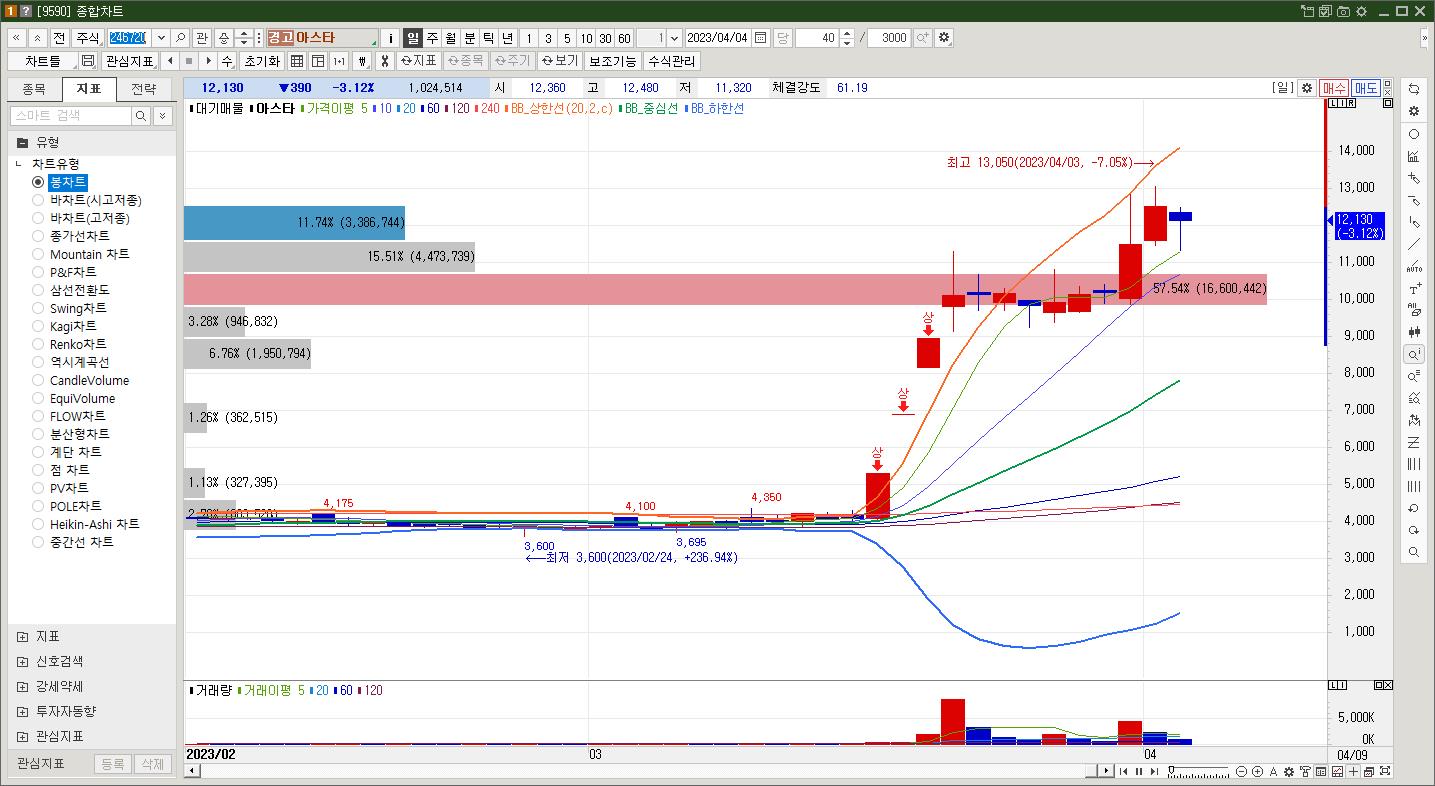
Task: Click the pause playback icon
Action: [x=1139, y=771]
